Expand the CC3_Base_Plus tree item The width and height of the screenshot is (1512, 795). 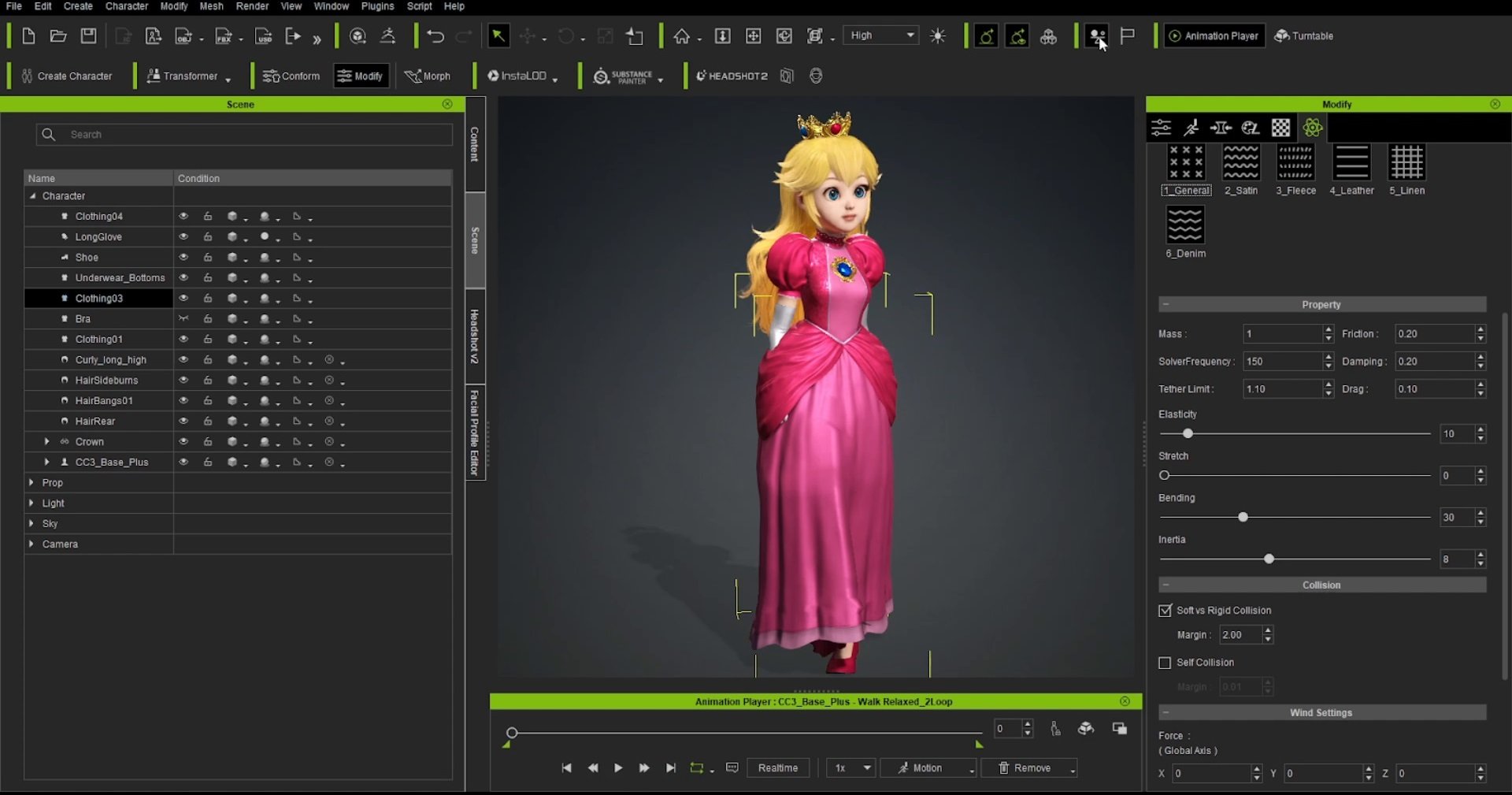[x=46, y=463]
